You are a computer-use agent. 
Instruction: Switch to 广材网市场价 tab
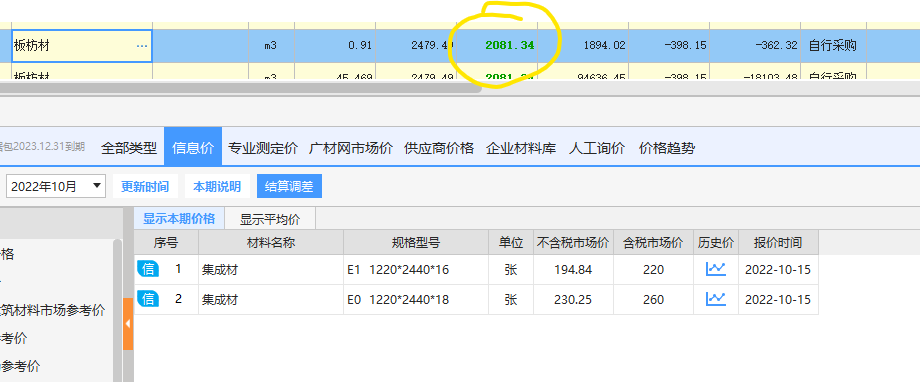click(351, 148)
